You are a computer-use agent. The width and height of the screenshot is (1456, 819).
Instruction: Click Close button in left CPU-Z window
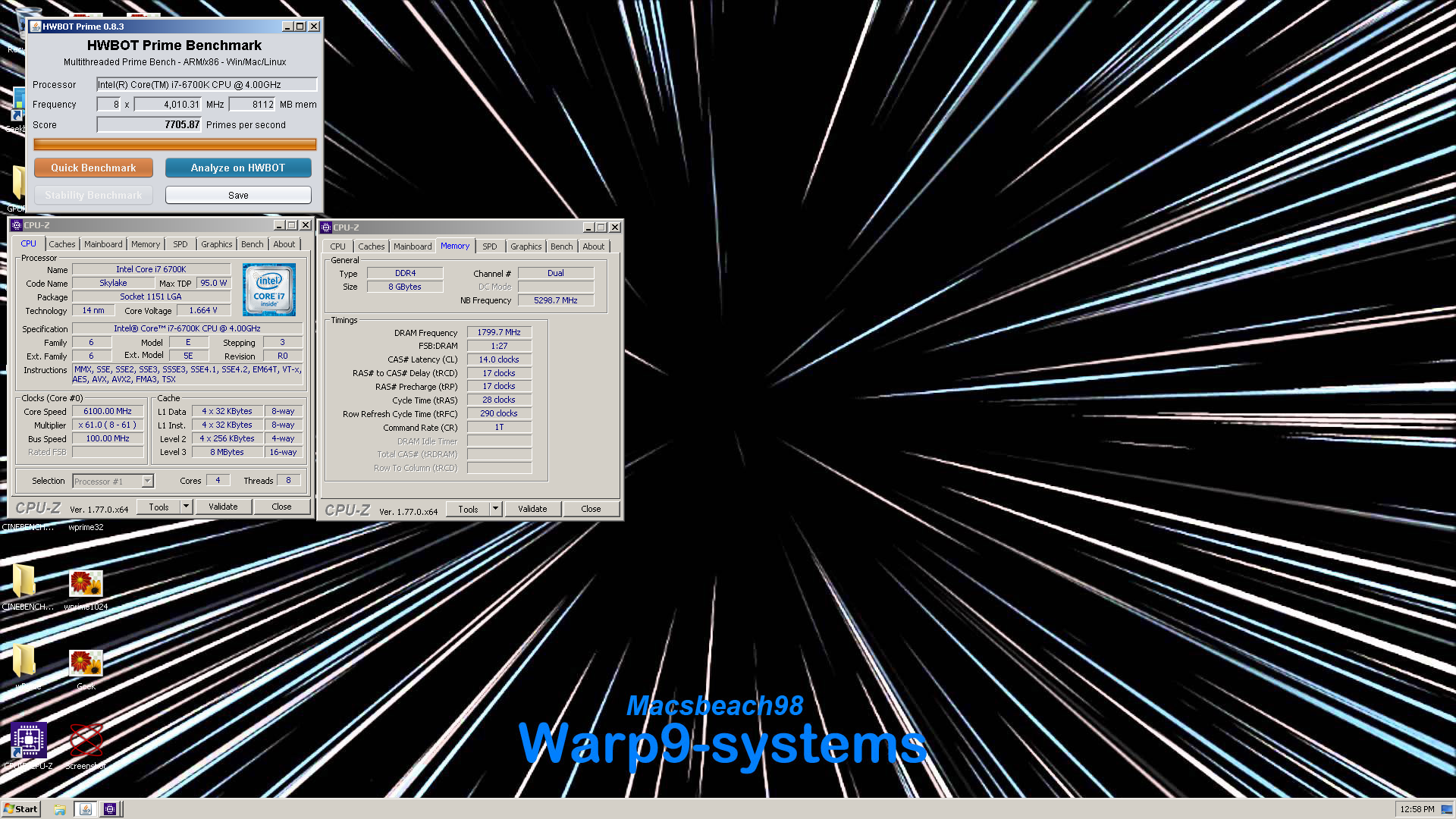coord(281,507)
